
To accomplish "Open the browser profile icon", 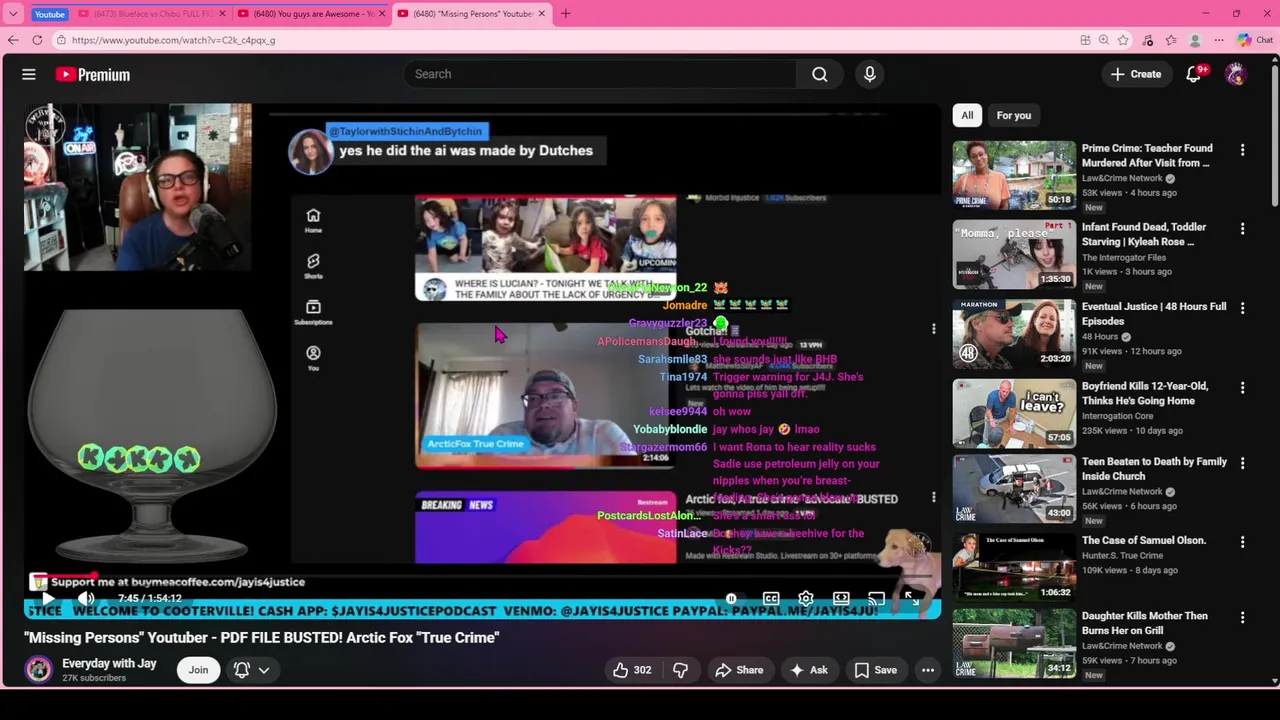I will click(1195, 40).
